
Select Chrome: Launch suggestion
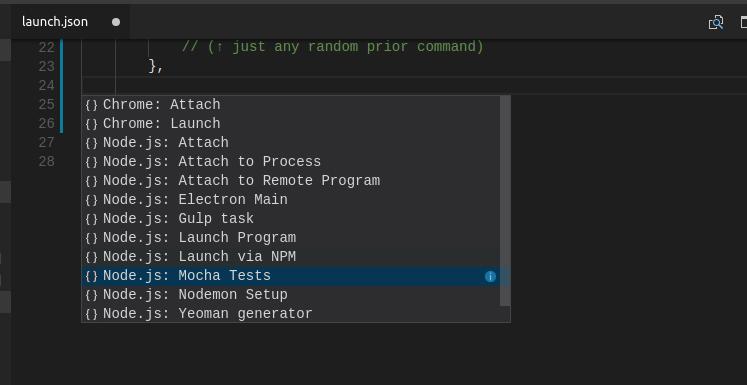click(x=291, y=124)
